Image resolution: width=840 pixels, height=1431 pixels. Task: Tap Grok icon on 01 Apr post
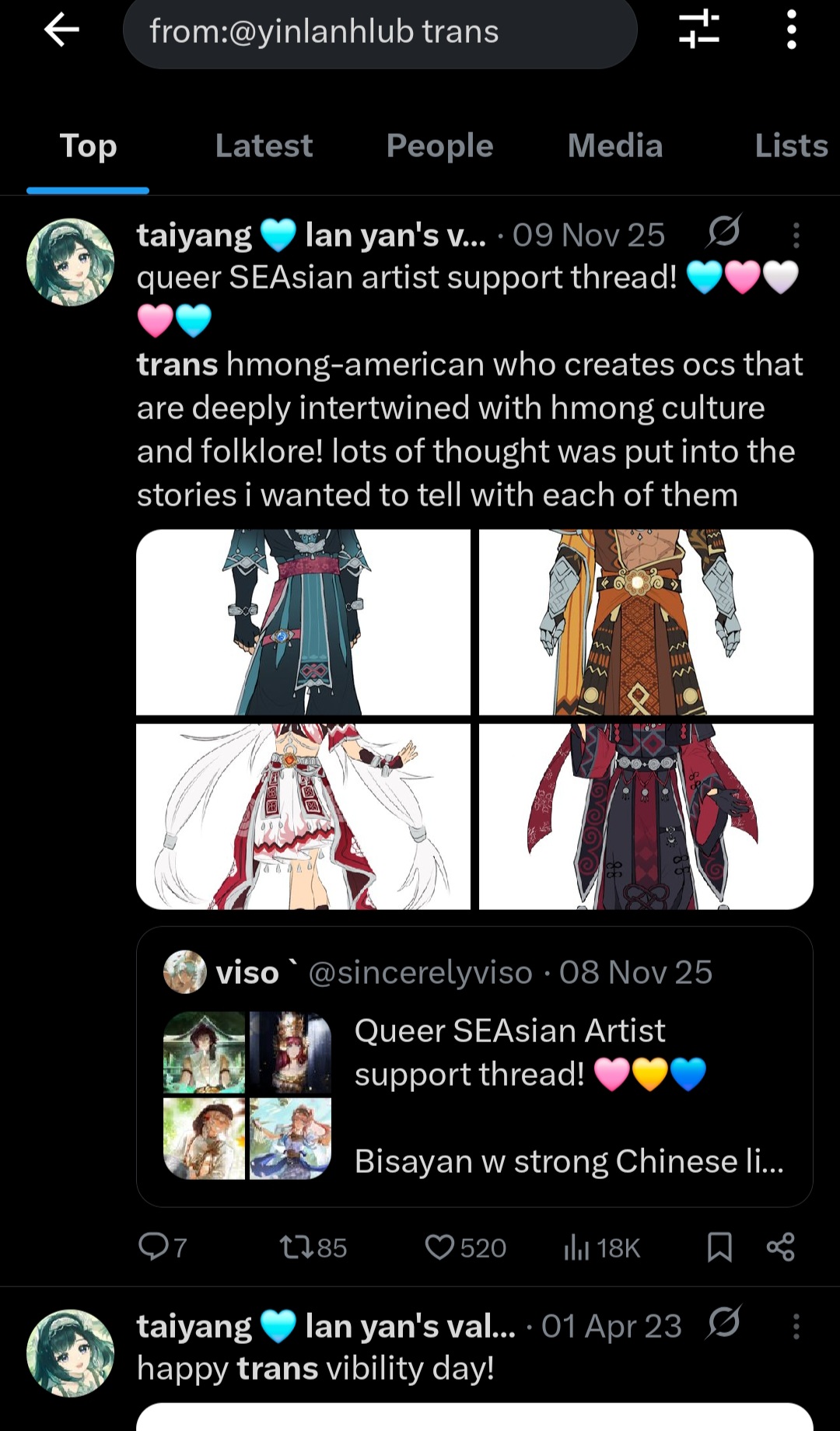[724, 1322]
